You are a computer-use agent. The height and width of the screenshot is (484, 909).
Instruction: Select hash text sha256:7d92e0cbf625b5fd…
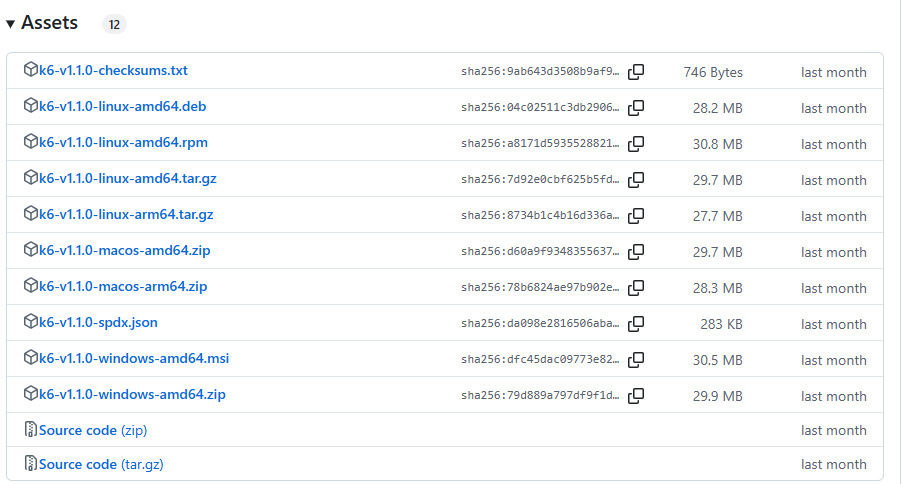tap(540, 180)
